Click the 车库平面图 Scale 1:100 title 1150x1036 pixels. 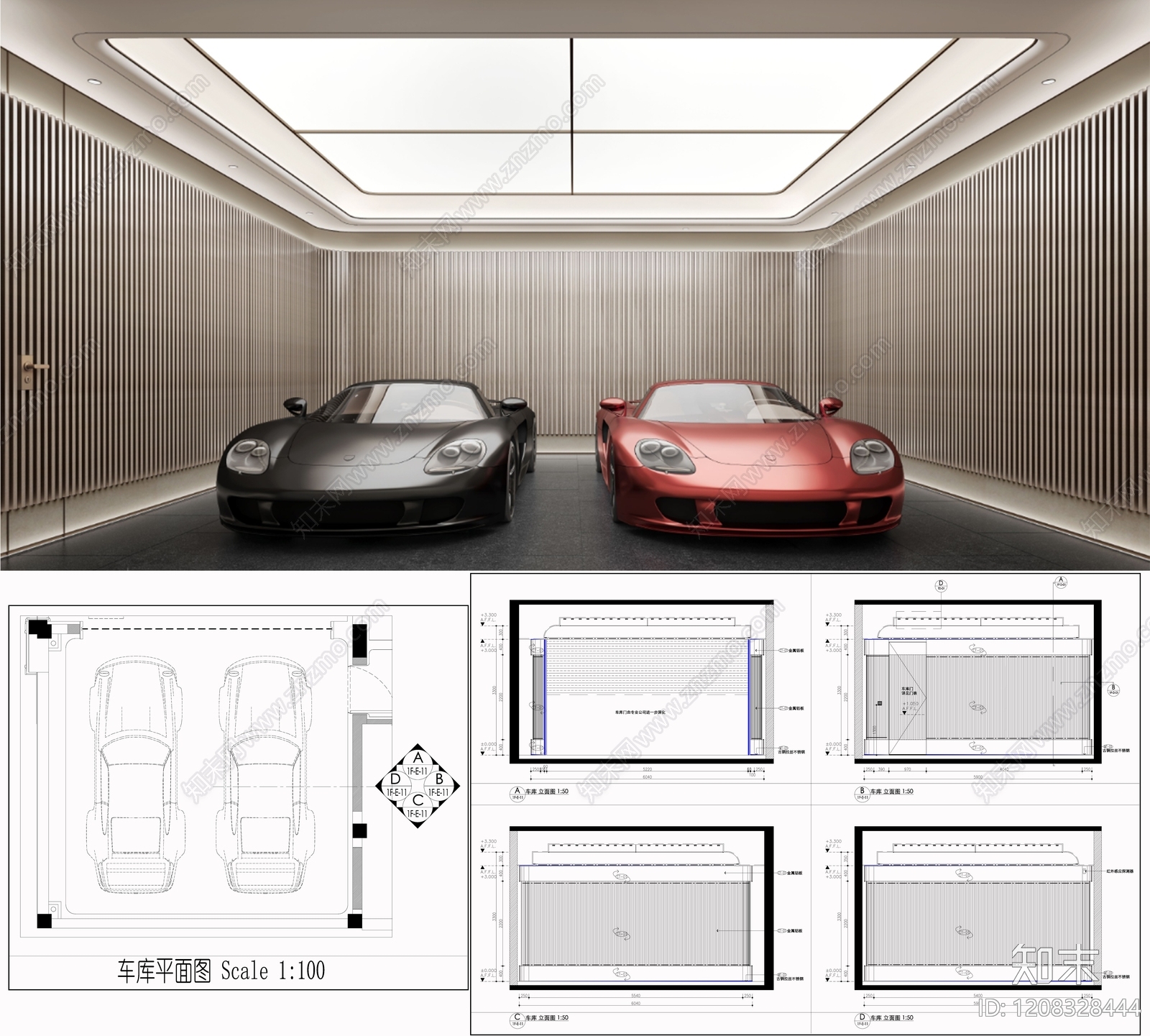click(x=221, y=971)
